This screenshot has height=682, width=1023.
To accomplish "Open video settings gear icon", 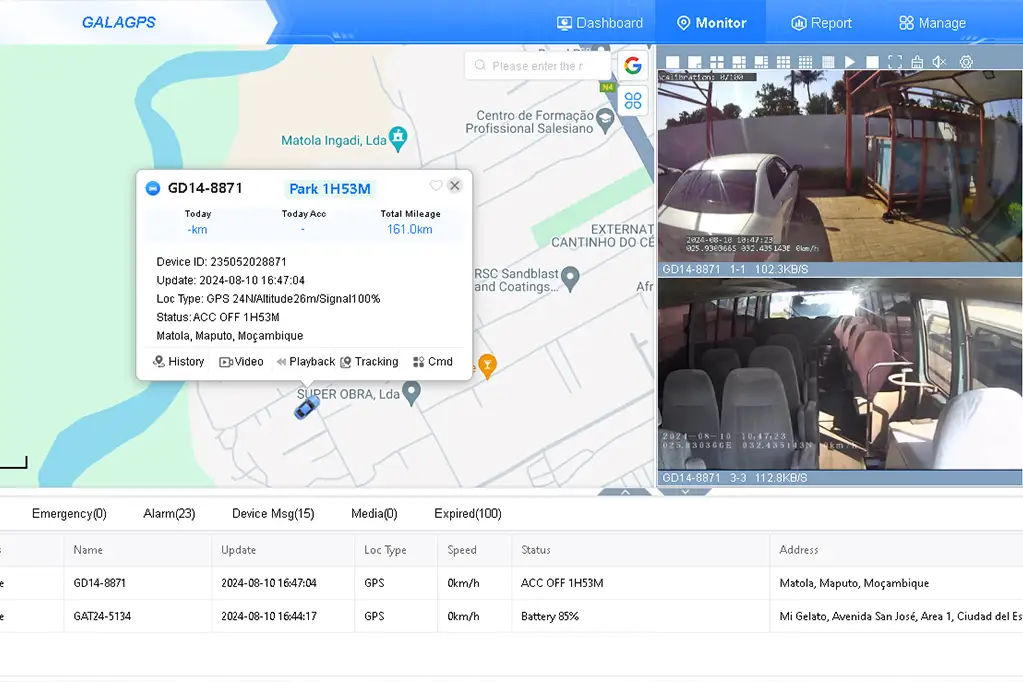I will point(966,62).
